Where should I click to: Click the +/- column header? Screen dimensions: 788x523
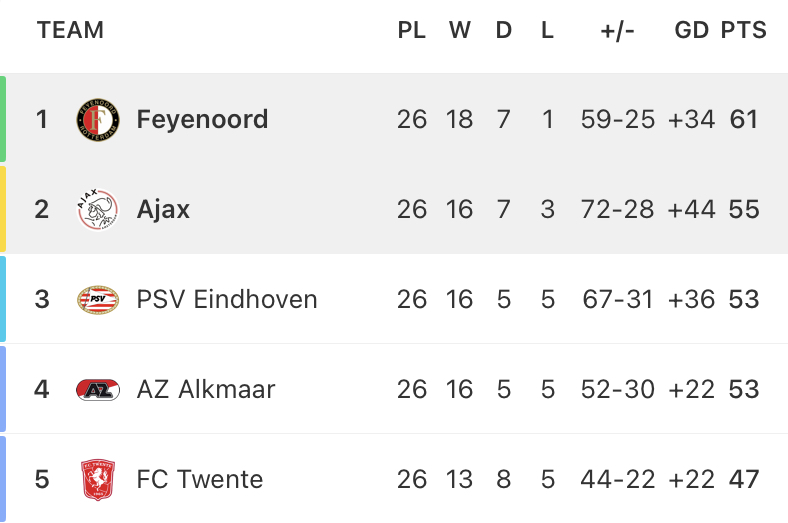pyautogui.click(x=618, y=31)
